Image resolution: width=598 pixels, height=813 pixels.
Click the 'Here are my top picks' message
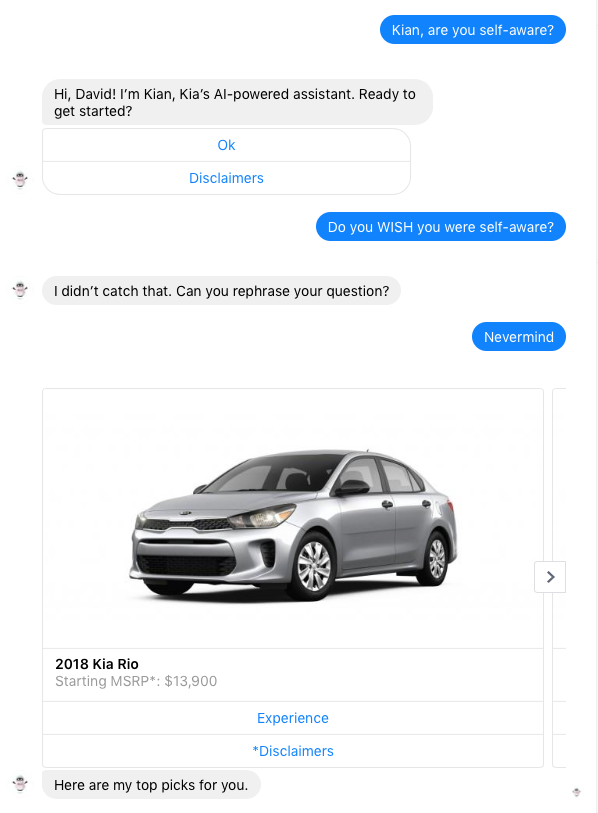(x=151, y=784)
